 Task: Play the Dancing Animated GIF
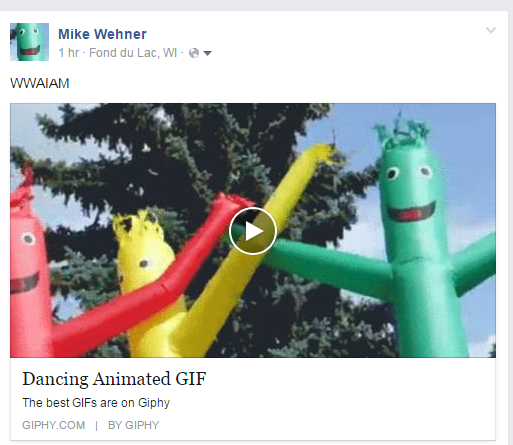click(253, 231)
